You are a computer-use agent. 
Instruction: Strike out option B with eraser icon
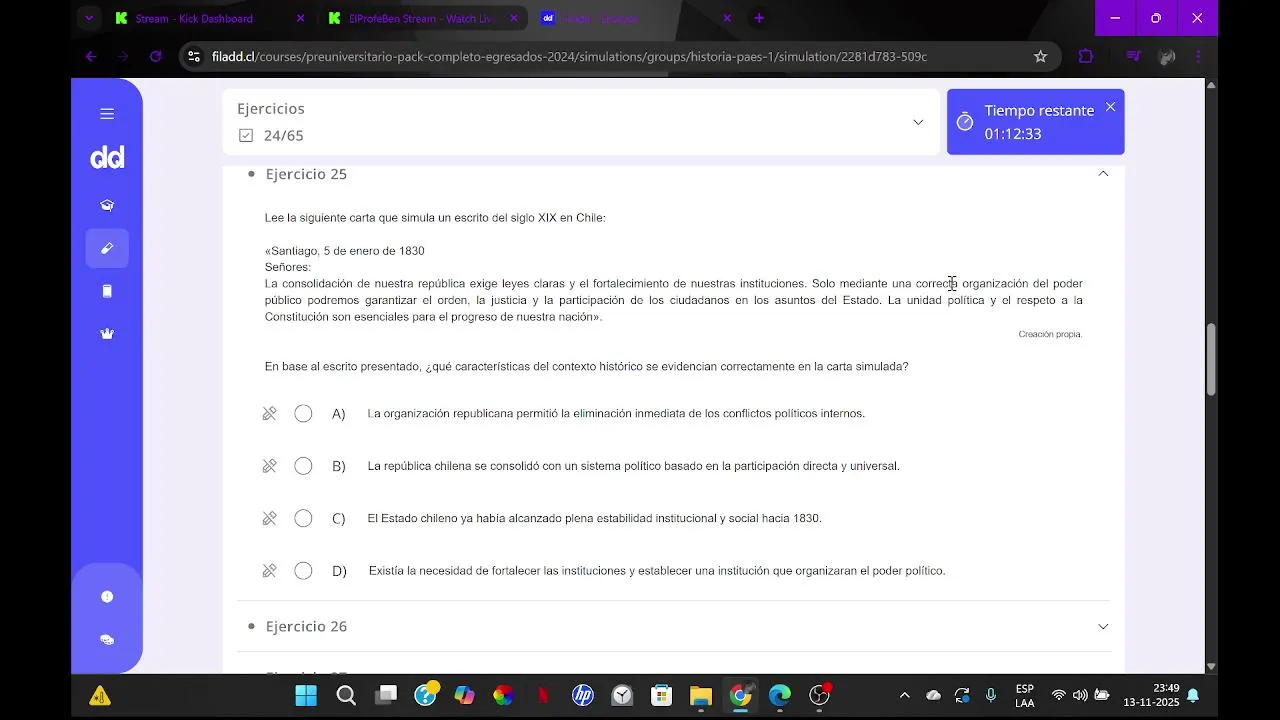point(269,466)
